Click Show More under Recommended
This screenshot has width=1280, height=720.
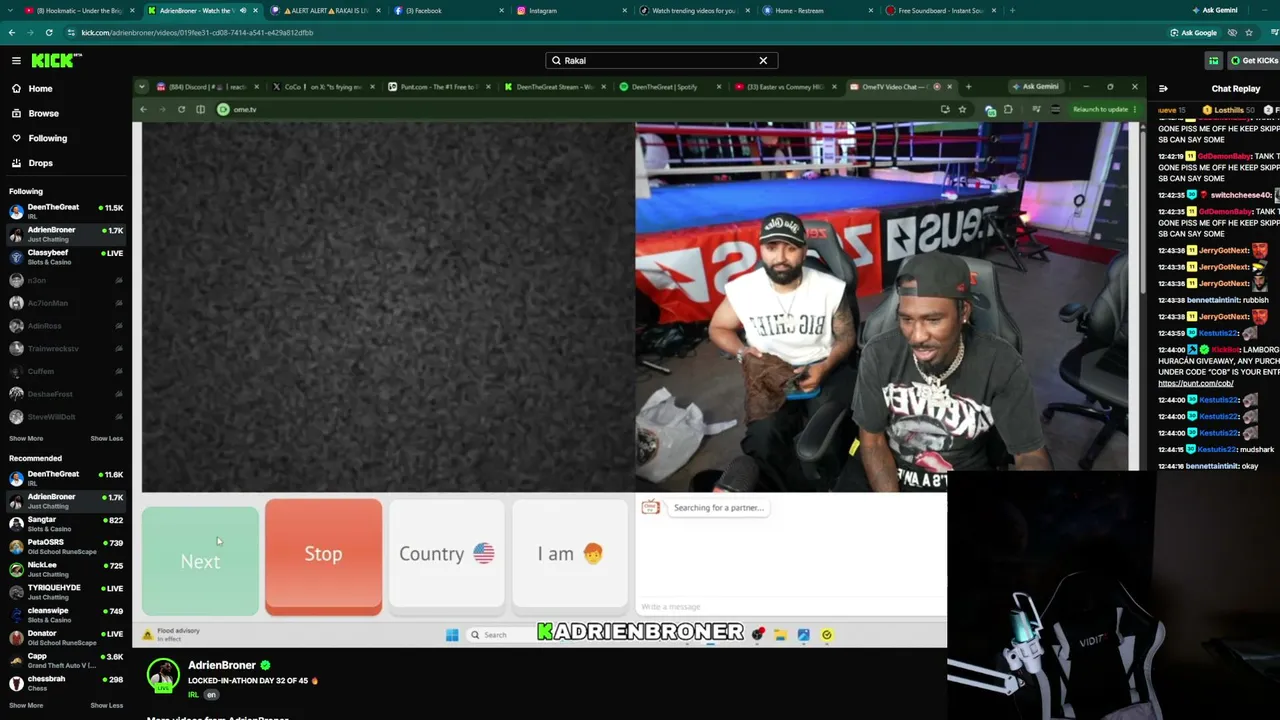point(26,705)
